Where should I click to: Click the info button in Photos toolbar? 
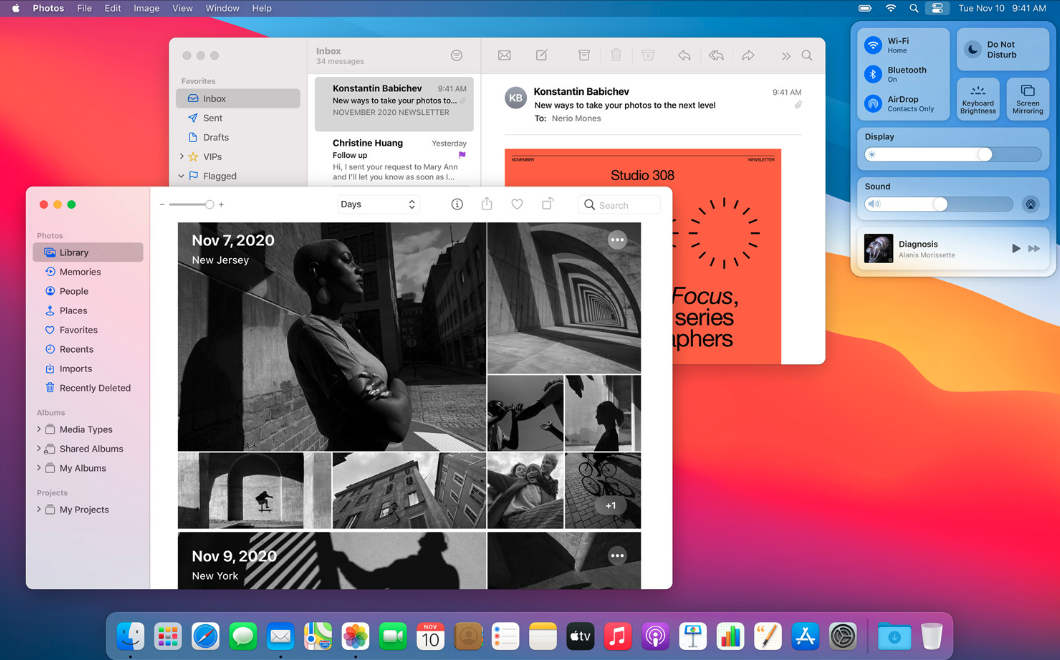pos(457,204)
